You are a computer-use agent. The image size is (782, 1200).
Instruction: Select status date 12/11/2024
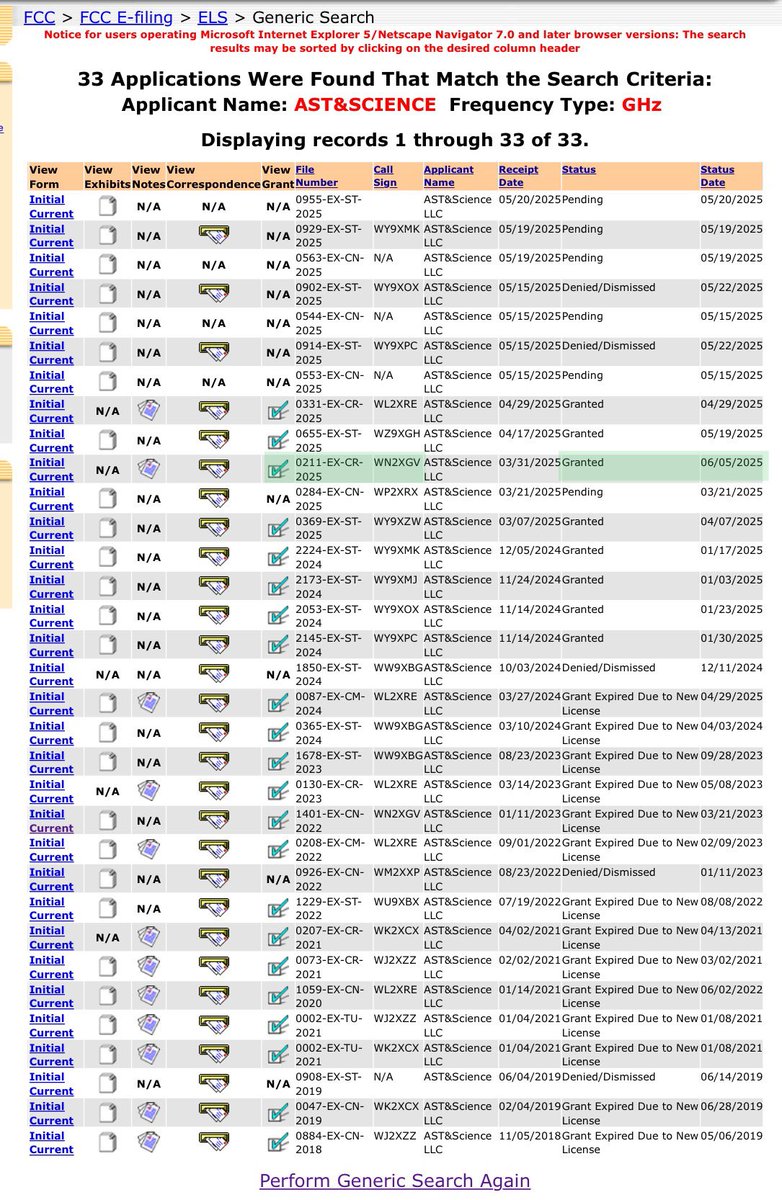coord(731,667)
